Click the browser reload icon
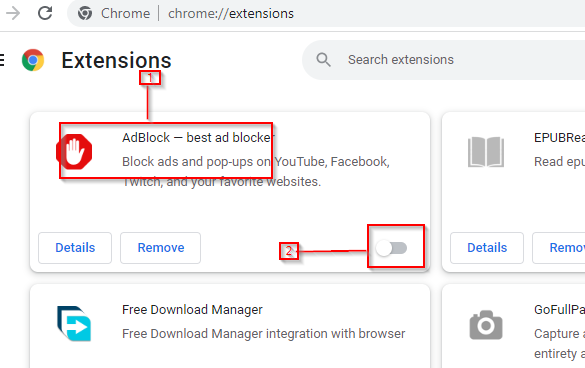Viewport: 585px width, 368px height. click(x=45, y=13)
